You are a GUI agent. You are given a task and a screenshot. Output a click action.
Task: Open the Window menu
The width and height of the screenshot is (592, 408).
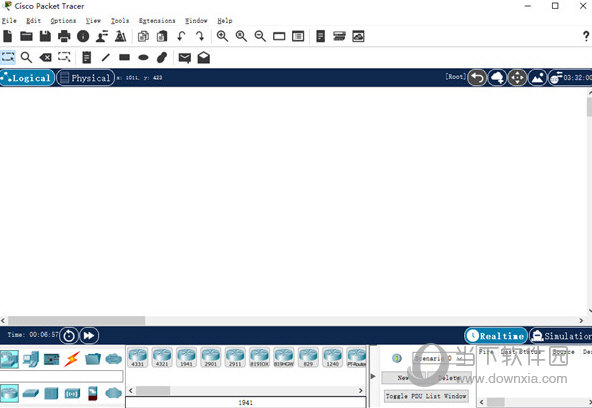coord(196,21)
